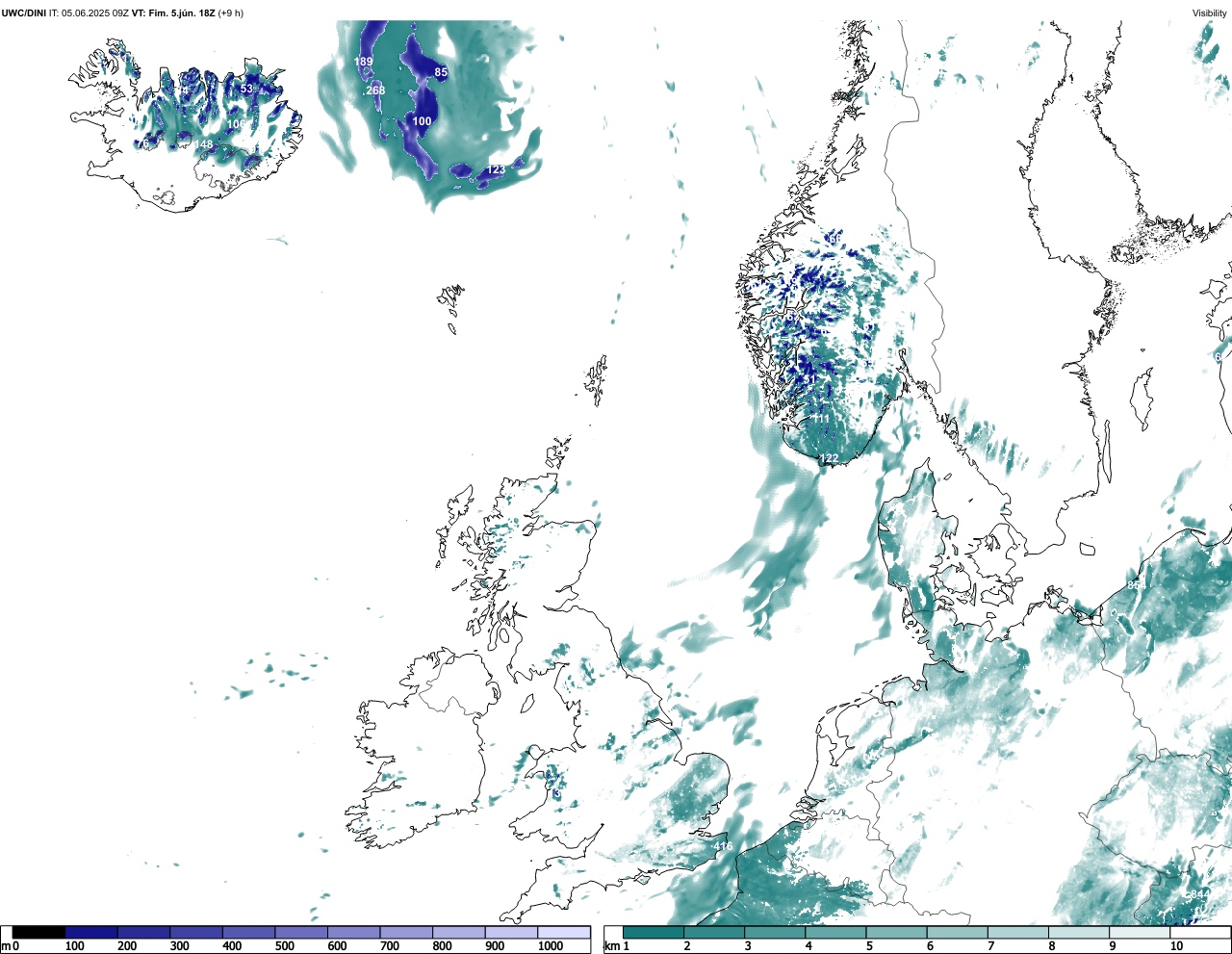Click the '268' visibility value on the map
Screen dimensions: 1232x954
375,90
